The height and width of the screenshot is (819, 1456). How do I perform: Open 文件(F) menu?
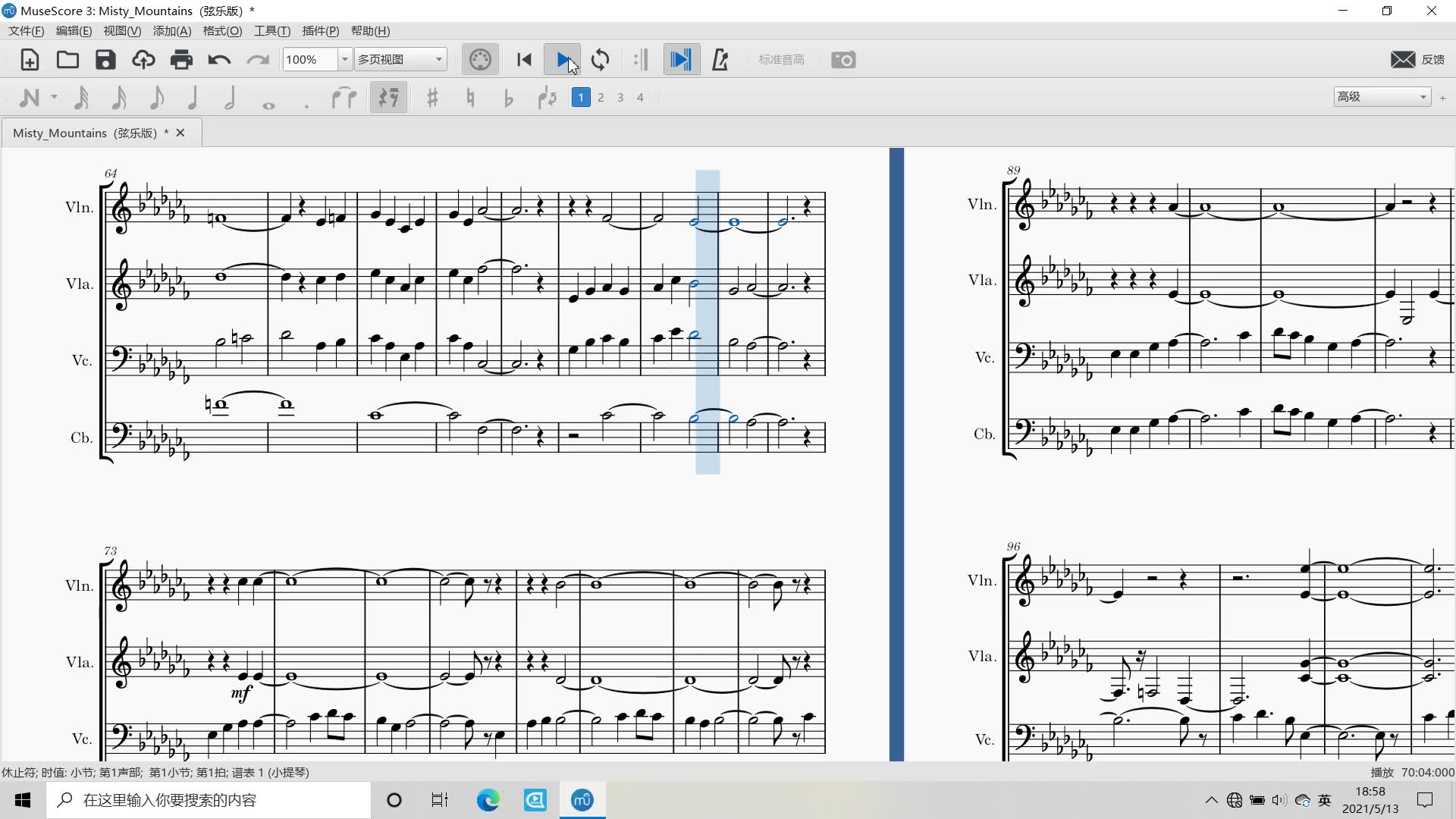pos(27,31)
